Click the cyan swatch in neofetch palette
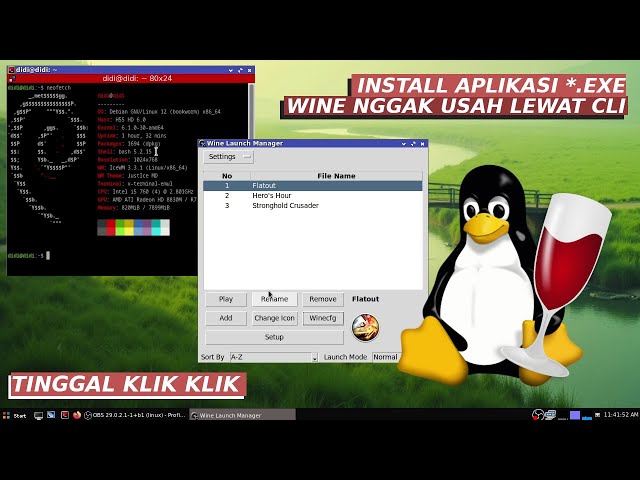 156,227
